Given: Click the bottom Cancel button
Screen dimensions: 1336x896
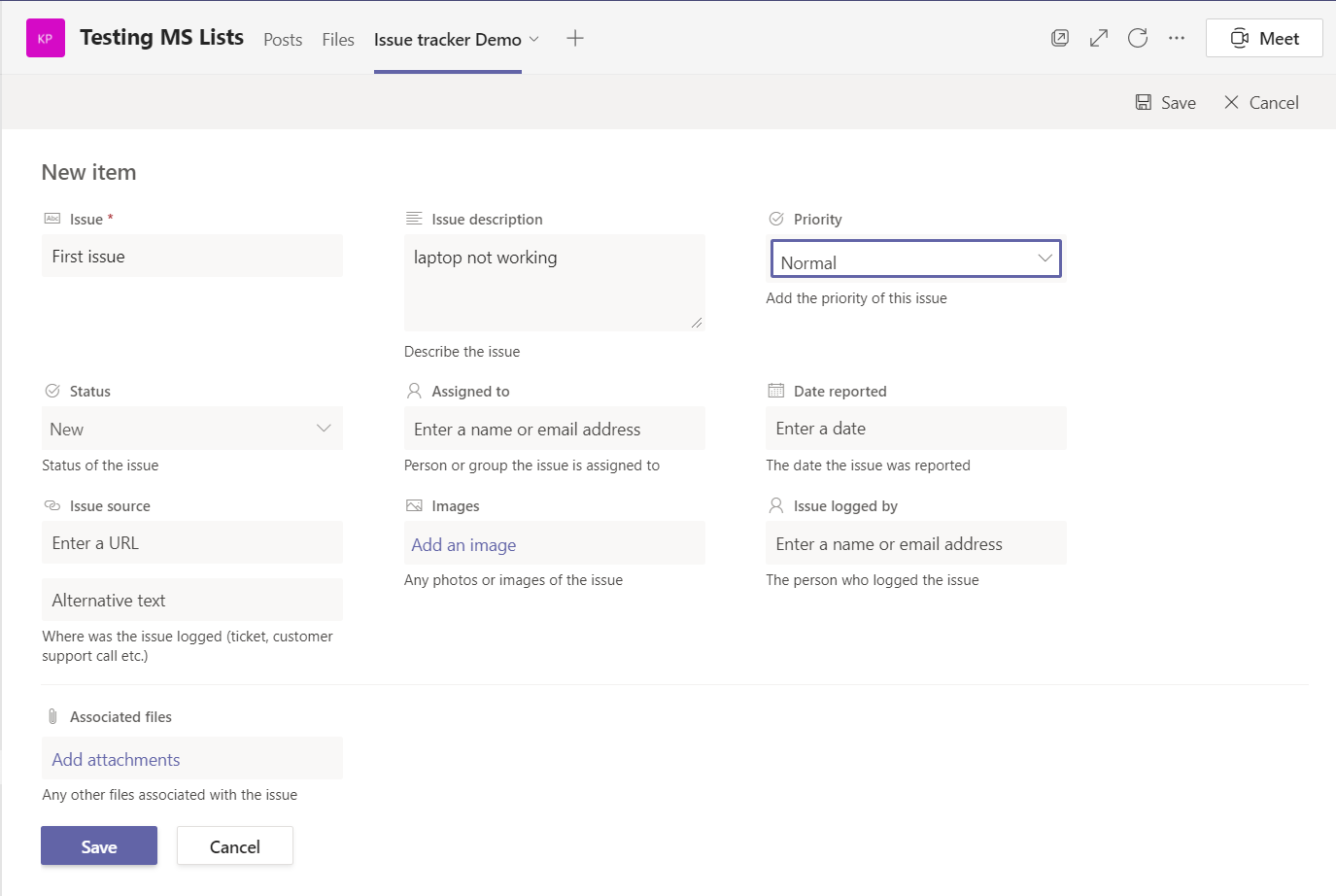Looking at the screenshot, I should [235, 846].
